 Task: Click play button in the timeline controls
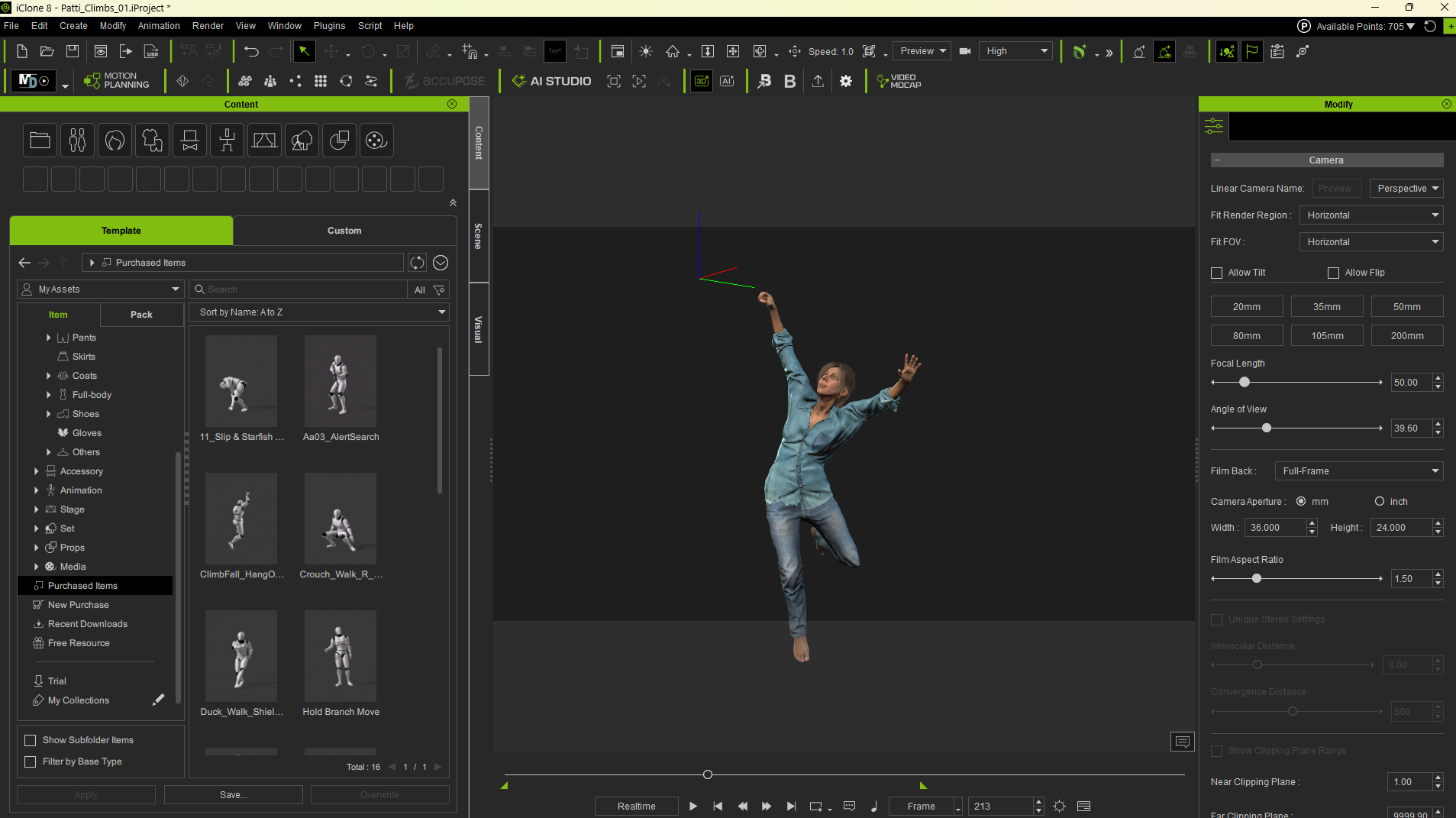coord(692,806)
